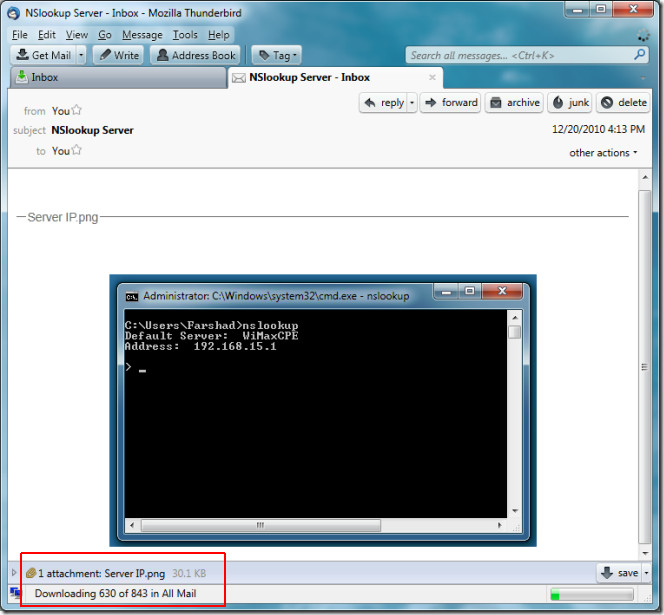Toggle the star next to to You

77,150
